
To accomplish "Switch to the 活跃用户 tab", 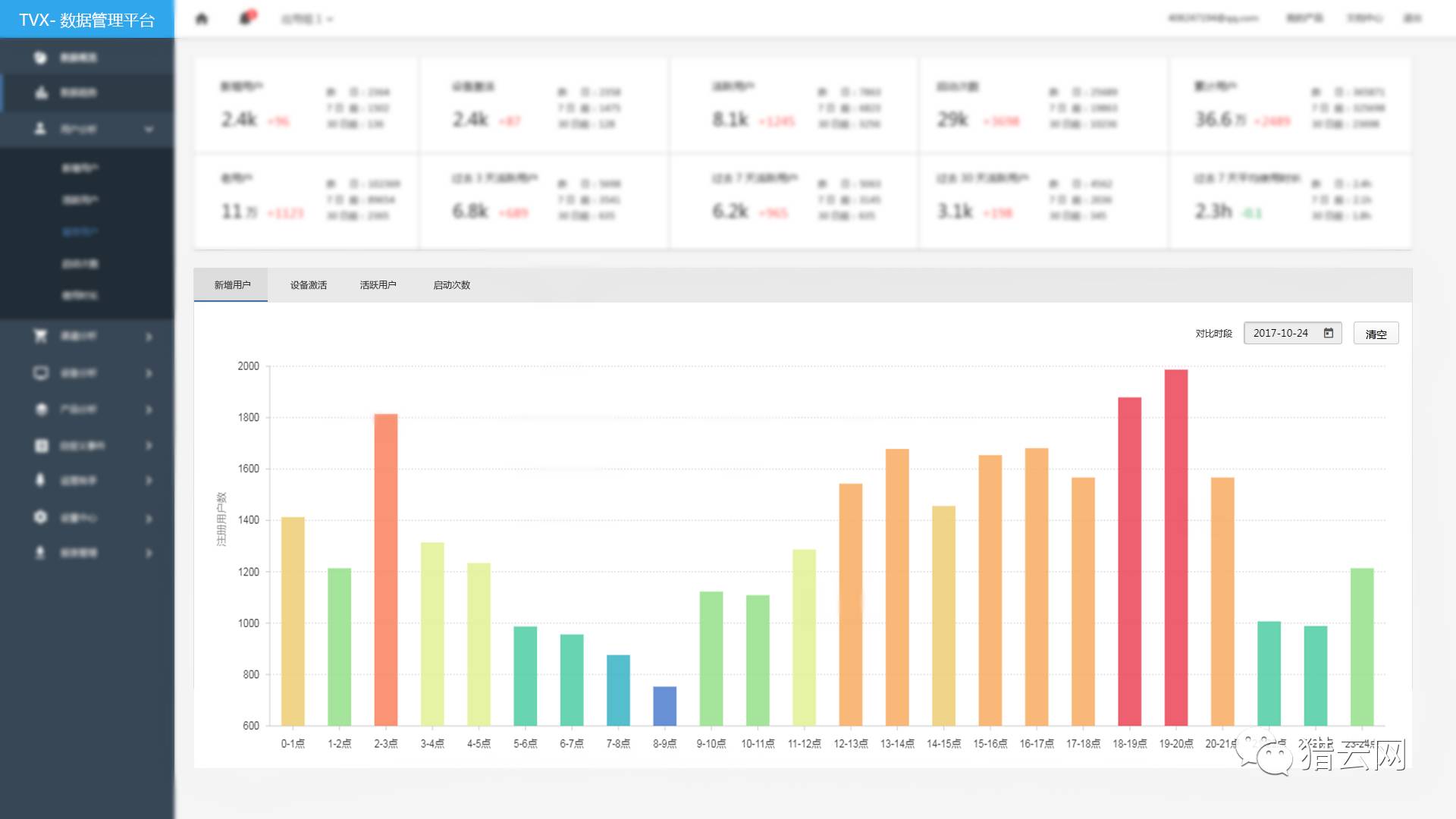I will coord(378,285).
